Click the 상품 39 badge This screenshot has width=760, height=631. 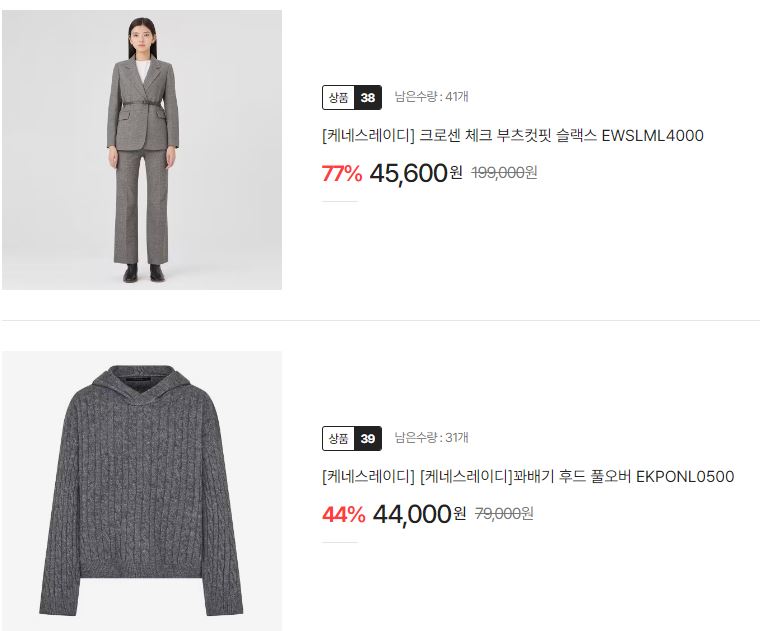point(352,439)
